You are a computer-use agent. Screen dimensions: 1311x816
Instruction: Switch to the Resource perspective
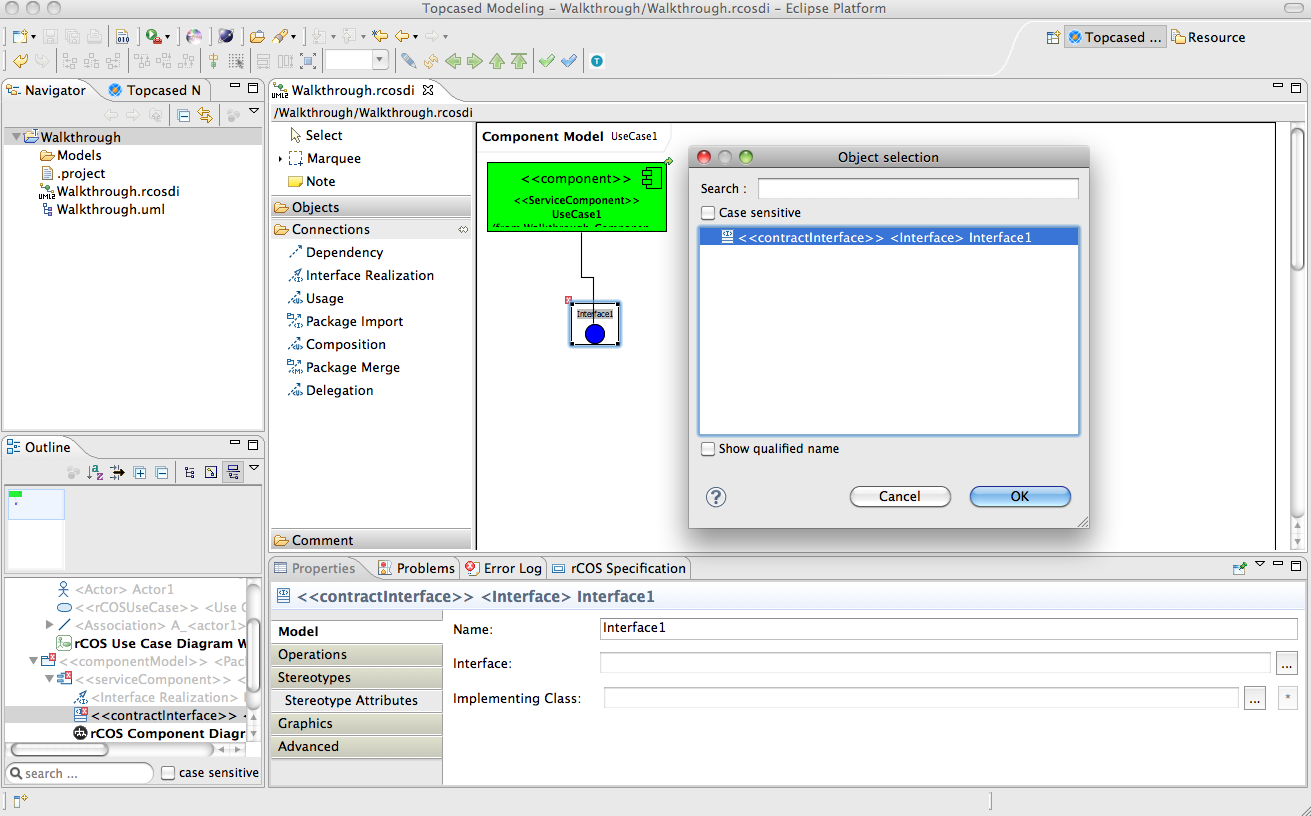click(1209, 37)
